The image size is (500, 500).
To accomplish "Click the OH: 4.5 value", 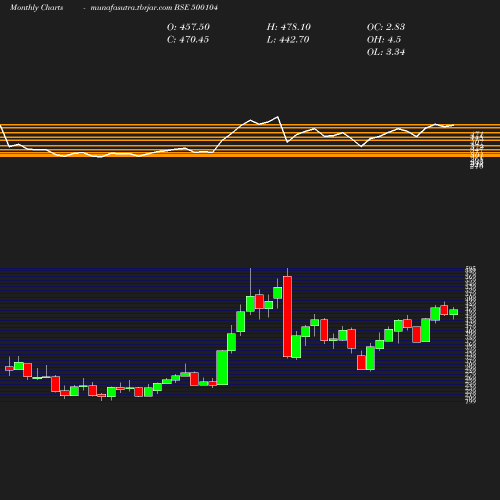I will pyautogui.click(x=384, y=40).
